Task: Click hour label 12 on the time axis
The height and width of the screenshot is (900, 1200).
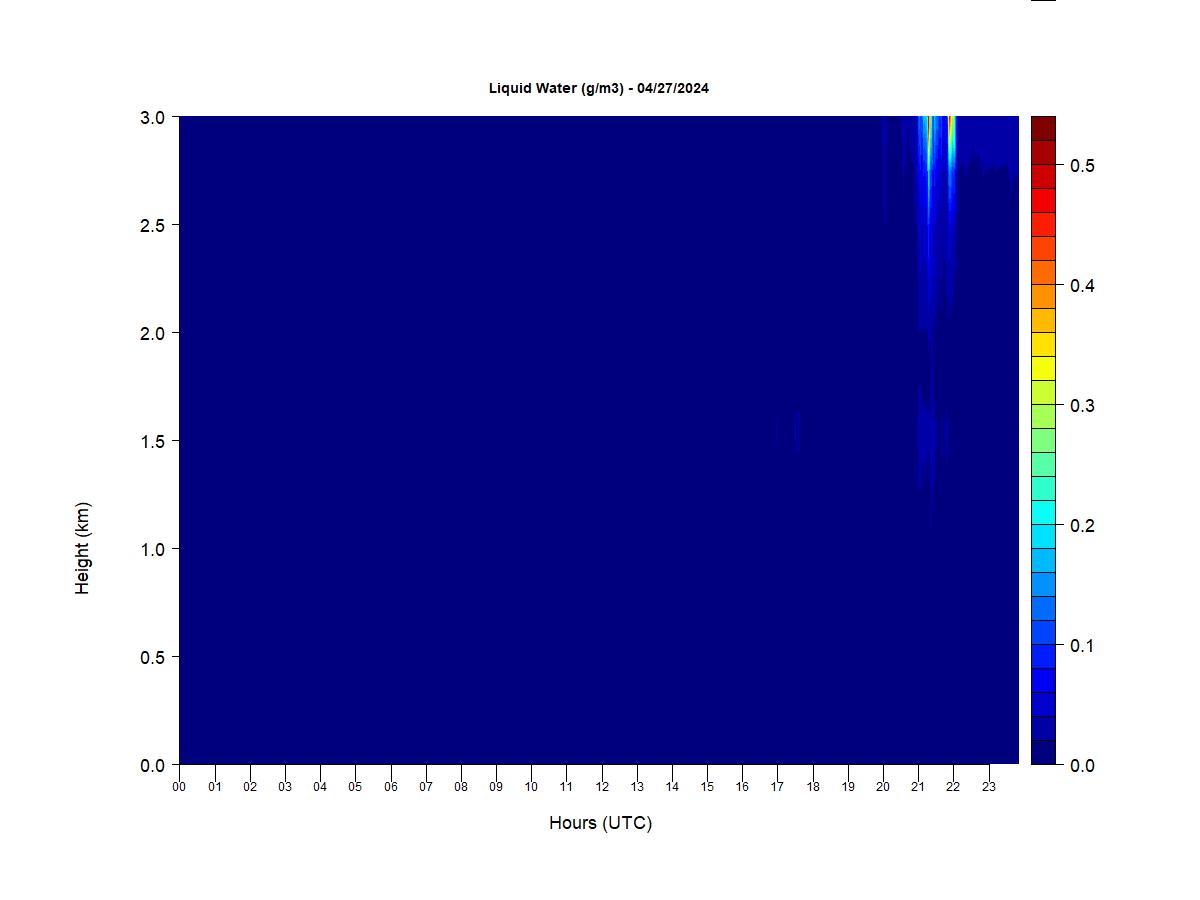Action: click(x=602, y=787)
